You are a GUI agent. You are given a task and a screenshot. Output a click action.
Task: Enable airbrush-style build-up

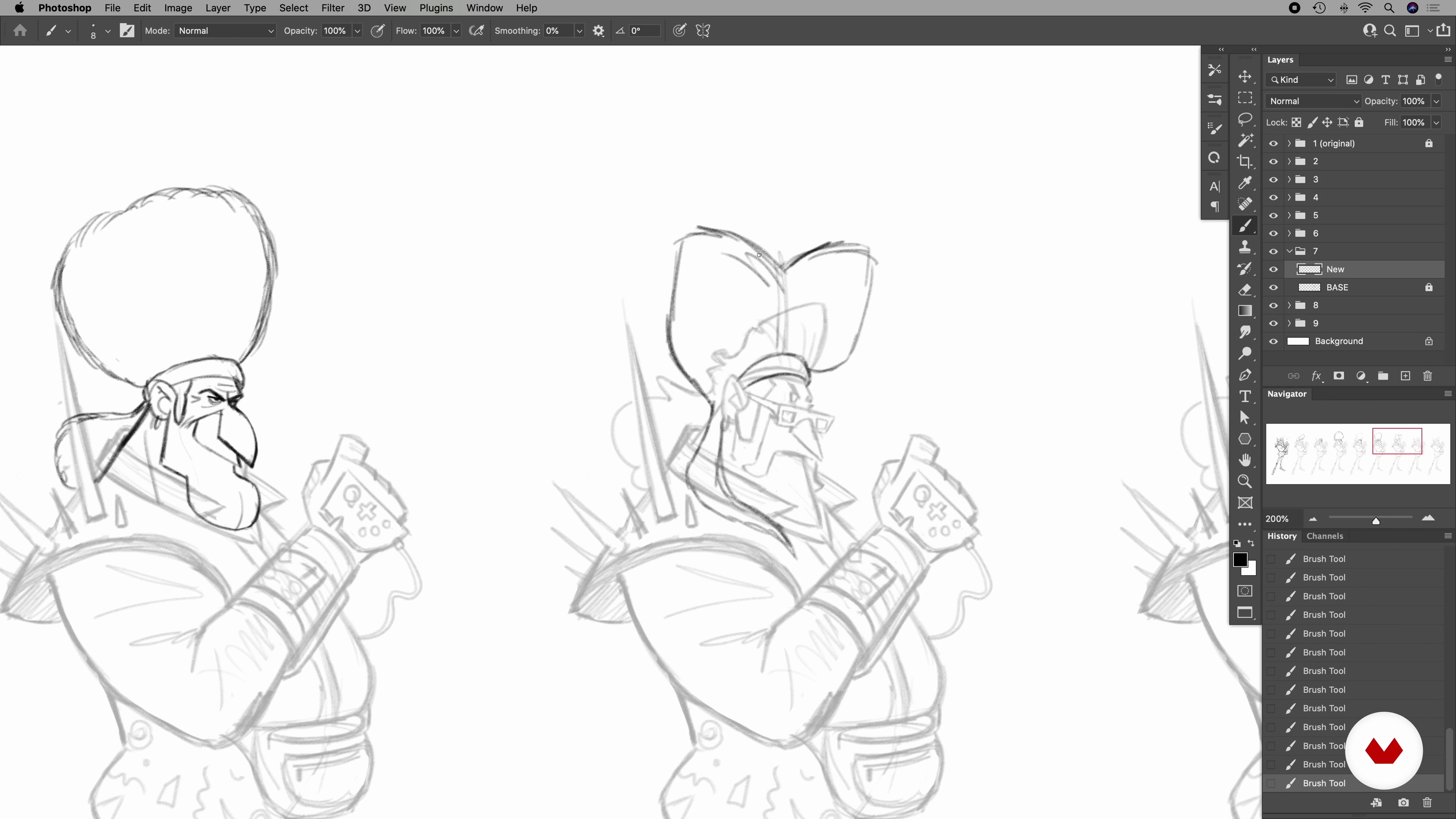[477, 31]
